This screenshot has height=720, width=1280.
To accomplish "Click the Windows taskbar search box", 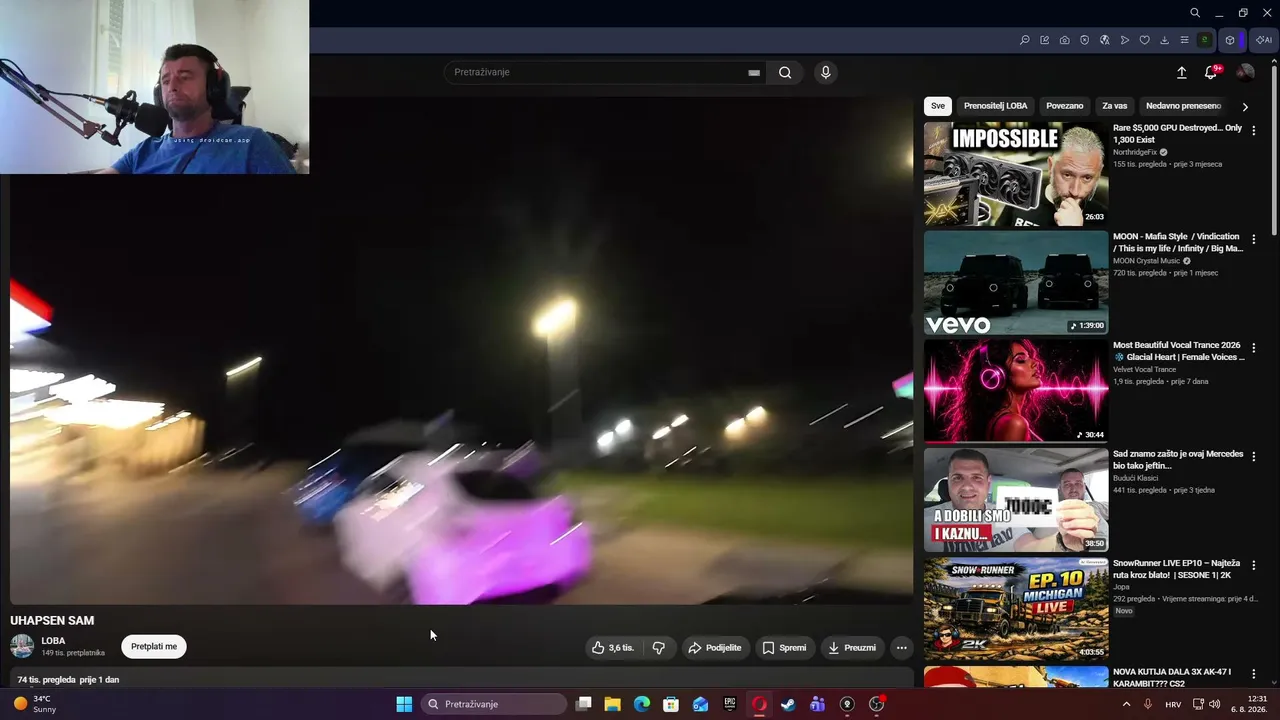I will (x=494, y=704).
